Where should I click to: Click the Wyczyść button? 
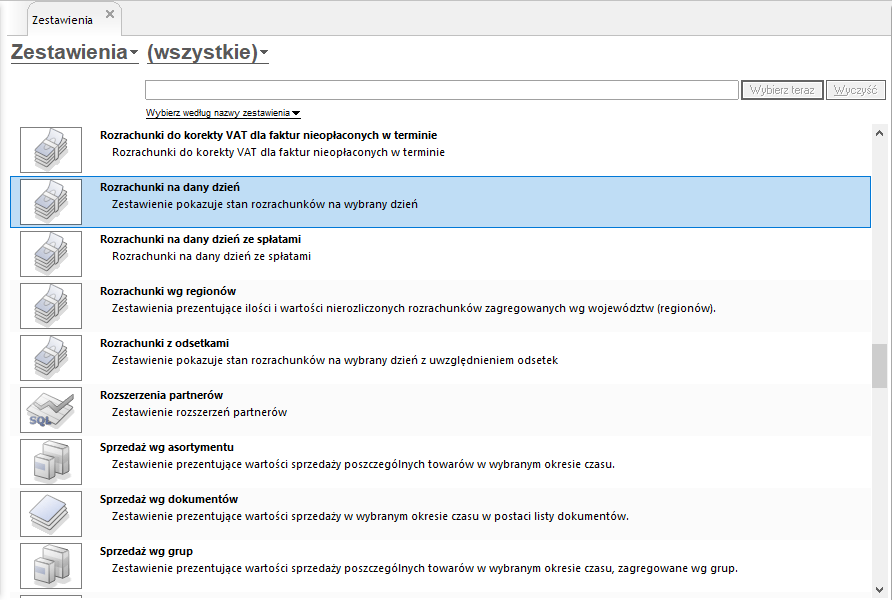coord(856,90)
